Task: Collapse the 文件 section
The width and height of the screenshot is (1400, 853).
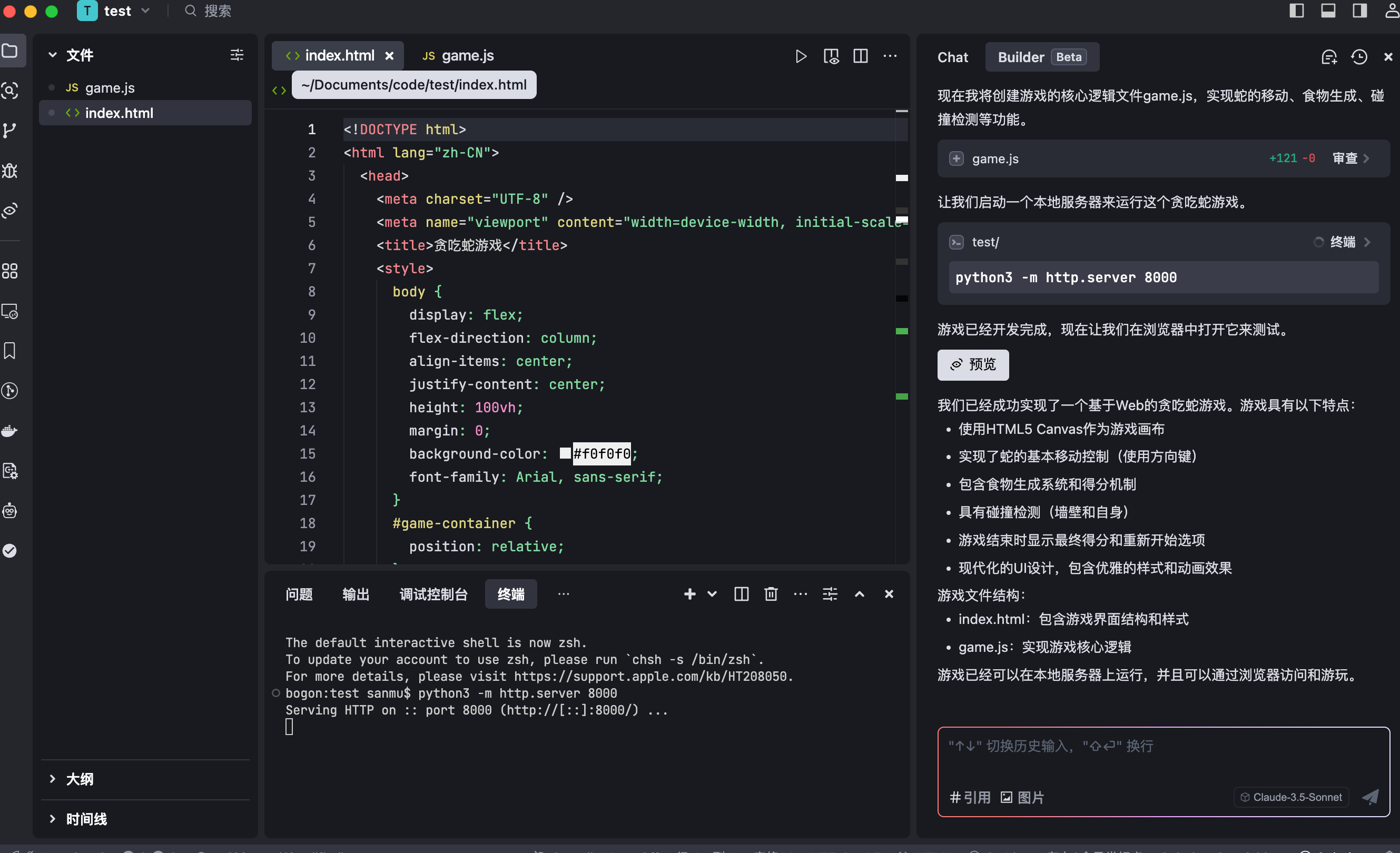Action: coord(53,55)
